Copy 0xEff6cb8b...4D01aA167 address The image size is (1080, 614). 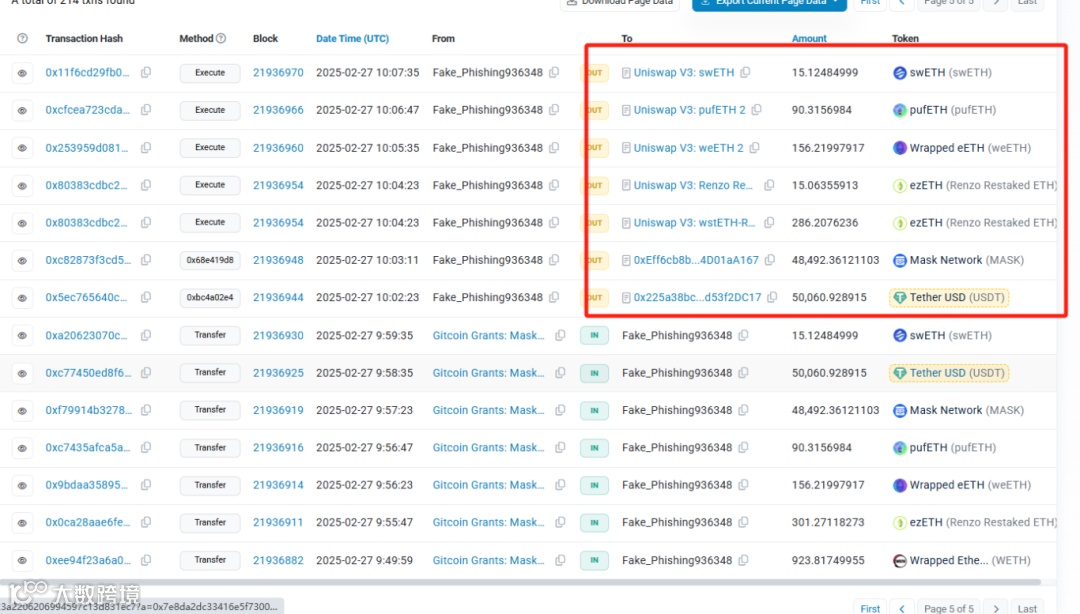[769, 260]
